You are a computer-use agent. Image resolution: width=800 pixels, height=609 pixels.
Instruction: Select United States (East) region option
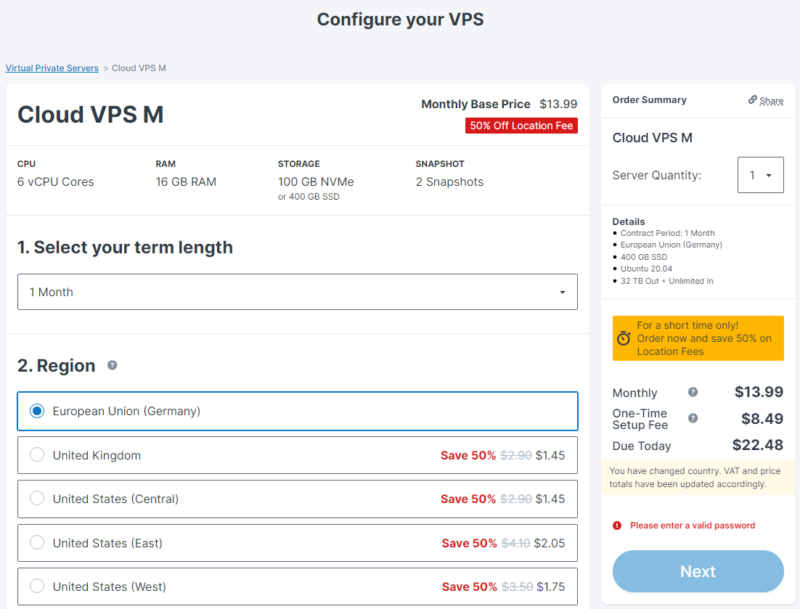pos(37,543)
